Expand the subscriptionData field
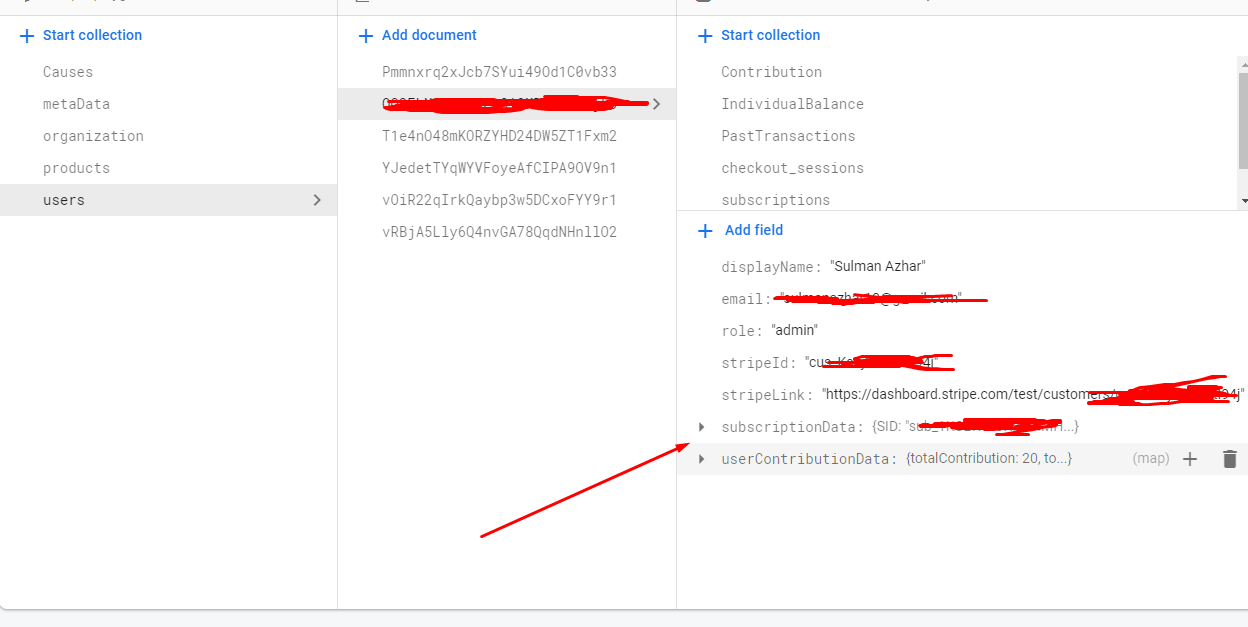The image size is (1248, 627). pyautogui.click(x=700, y=426)
